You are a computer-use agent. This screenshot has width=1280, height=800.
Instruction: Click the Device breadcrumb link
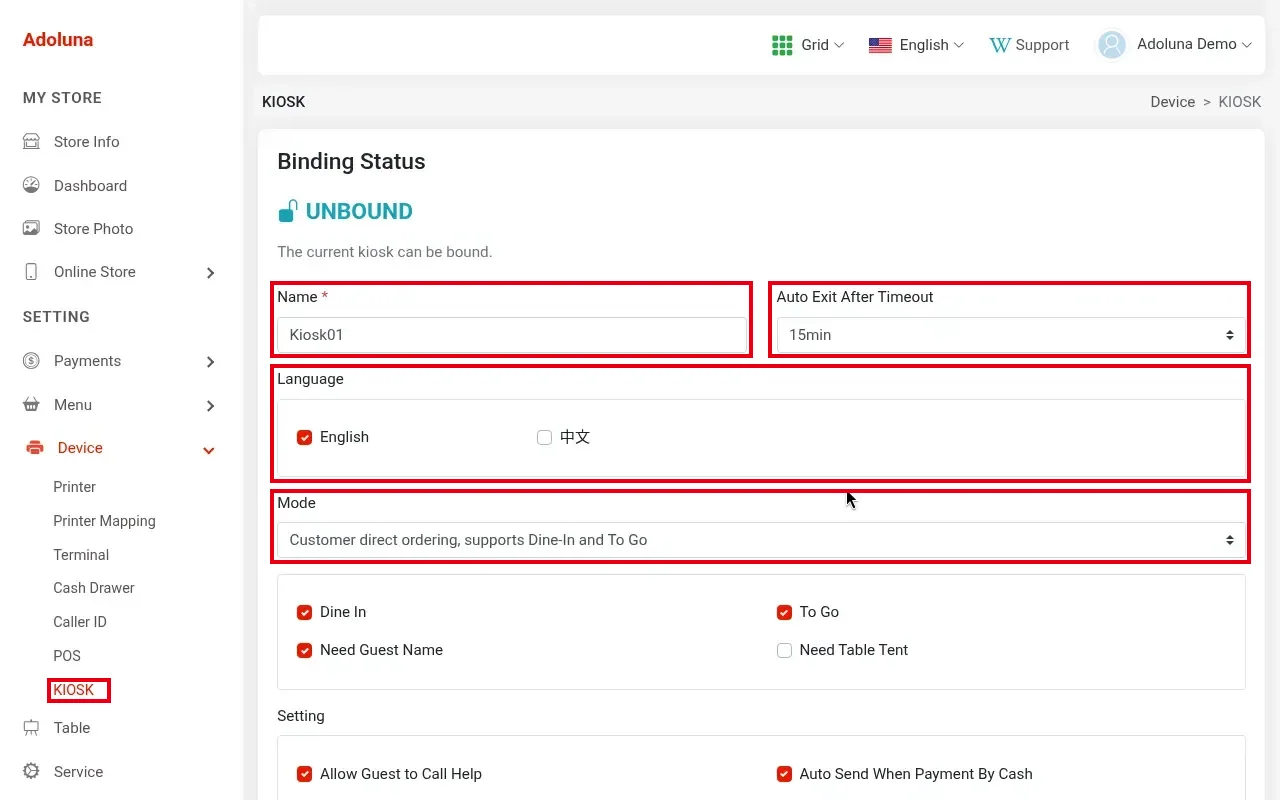1173,102
